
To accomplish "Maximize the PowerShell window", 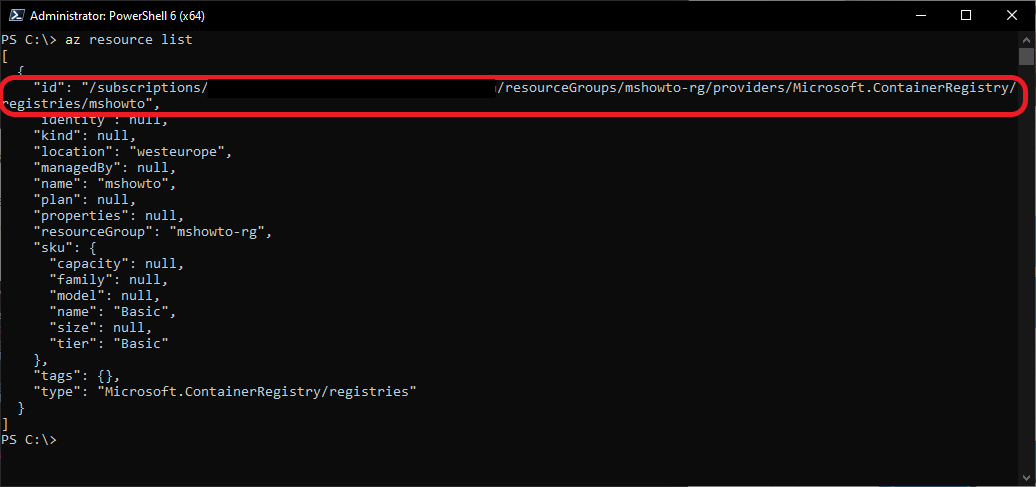I will [x=966, y=15].
